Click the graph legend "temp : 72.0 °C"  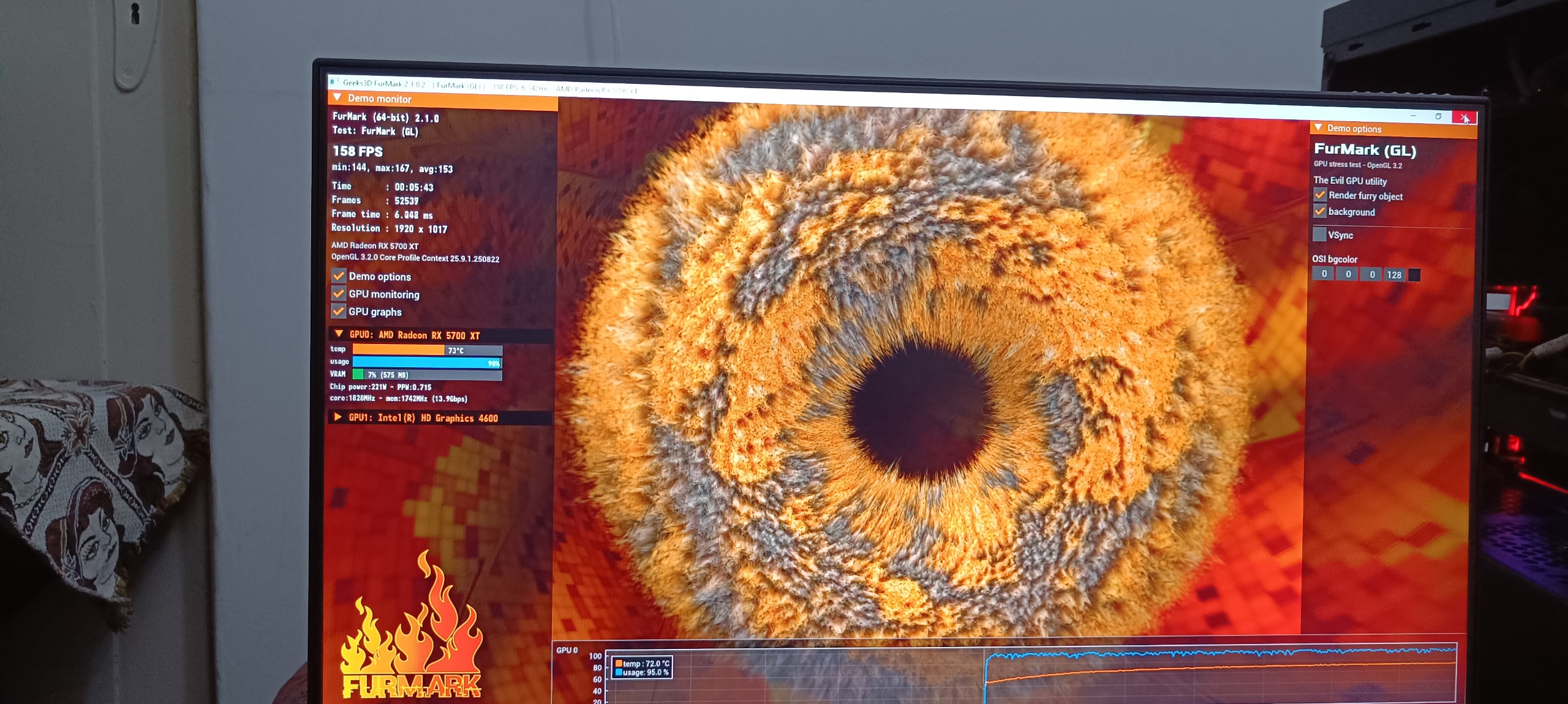click(x=647, y=664)
